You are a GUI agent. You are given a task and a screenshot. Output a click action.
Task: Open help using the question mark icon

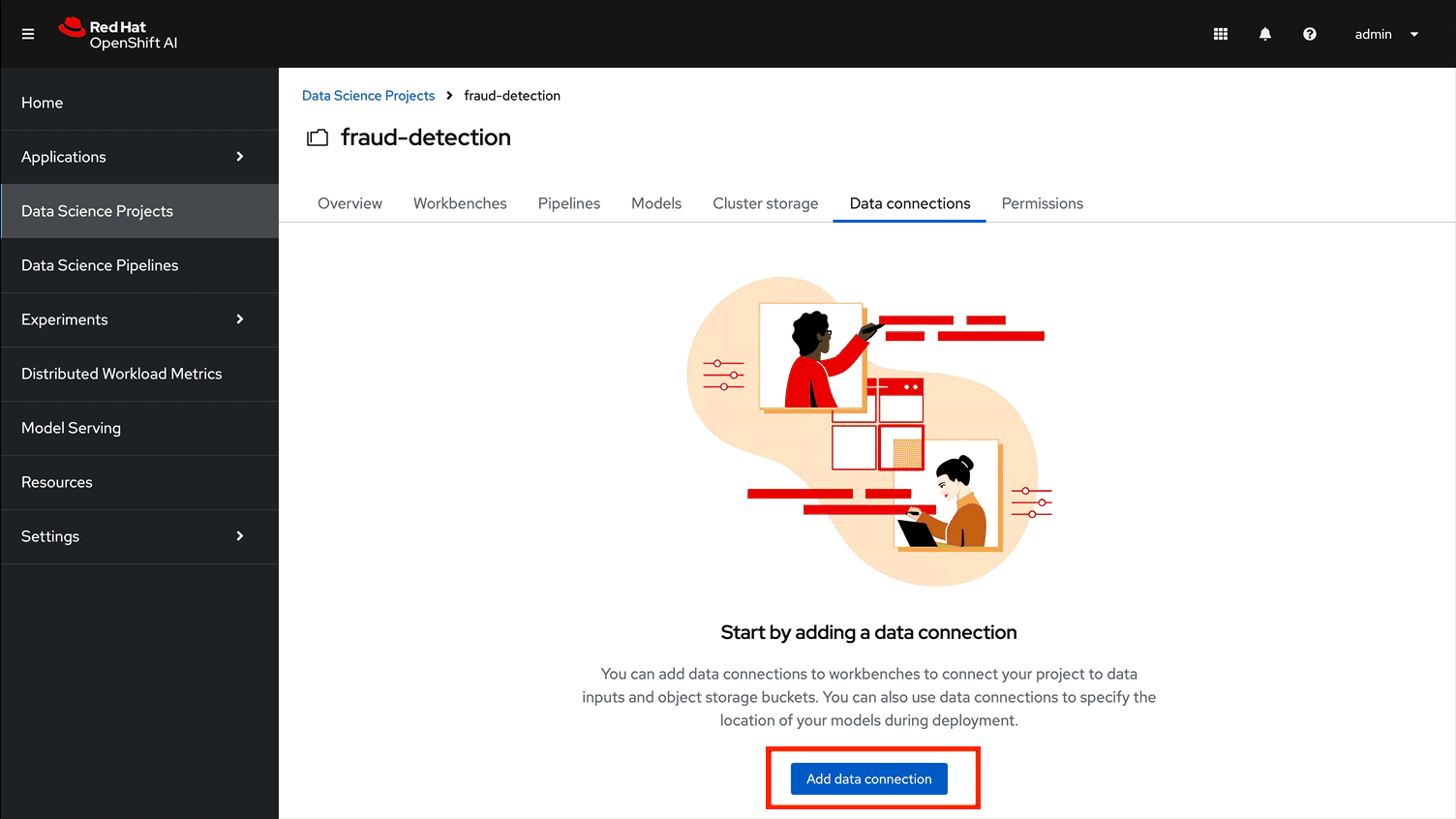pyautogui.click(x=1309, y=33)
